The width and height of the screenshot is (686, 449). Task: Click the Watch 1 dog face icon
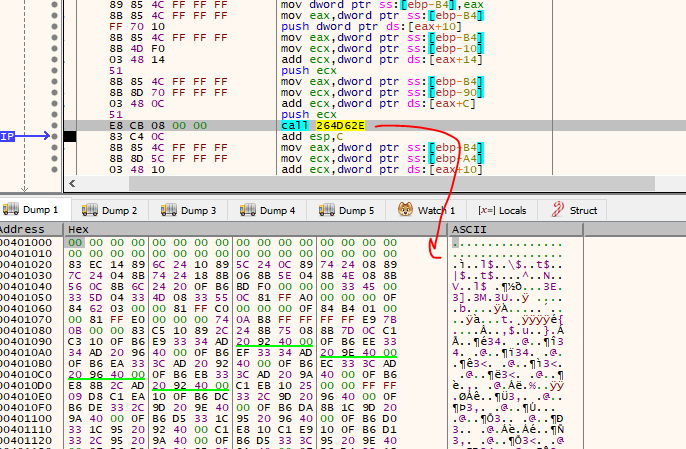tap(405, 210)
